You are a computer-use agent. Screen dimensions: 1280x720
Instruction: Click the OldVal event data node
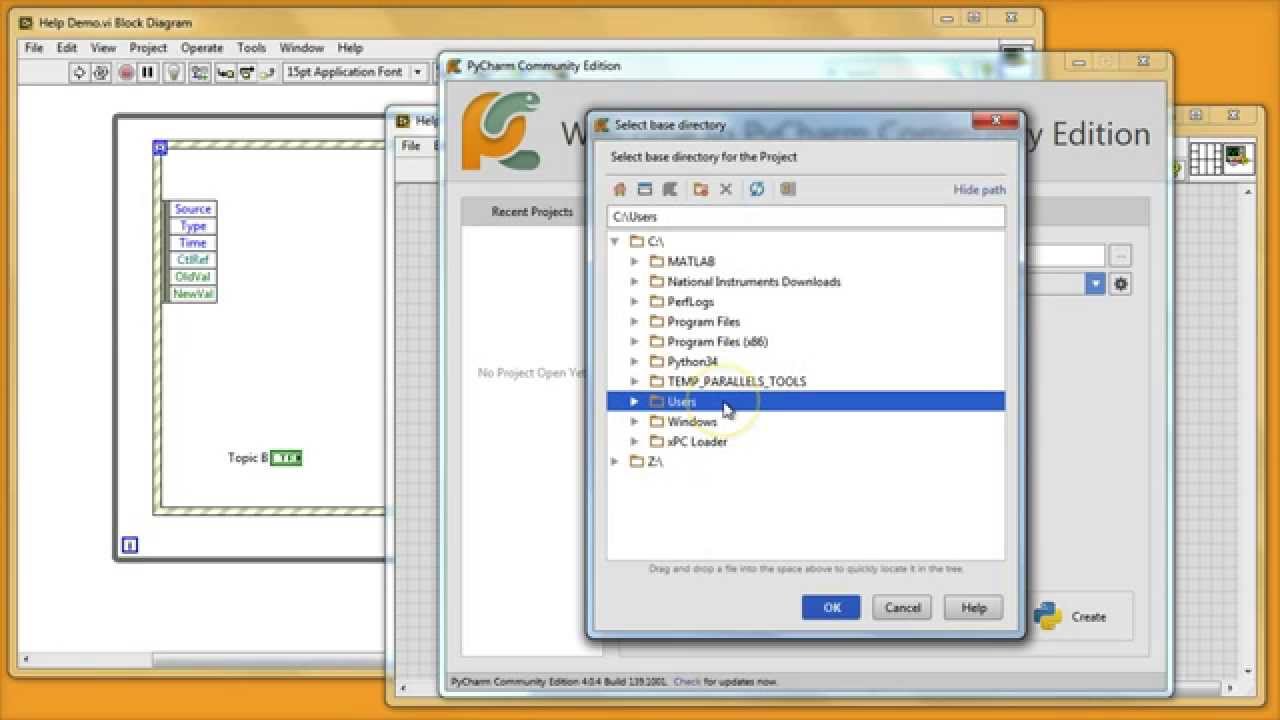pyautogui.click(x=192, y=277)
